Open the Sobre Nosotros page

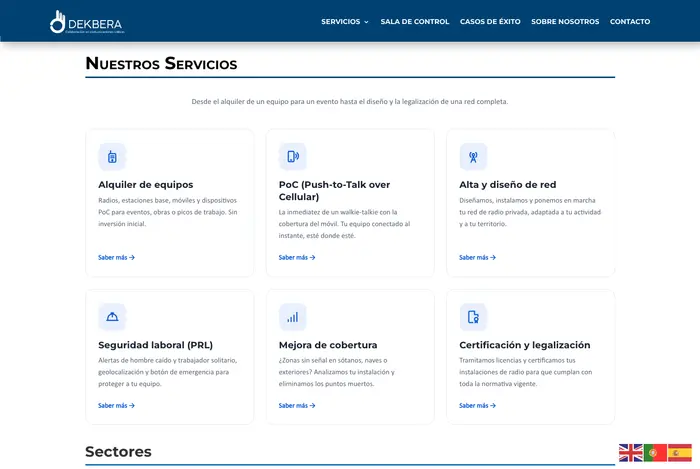(x=565, y=21)
